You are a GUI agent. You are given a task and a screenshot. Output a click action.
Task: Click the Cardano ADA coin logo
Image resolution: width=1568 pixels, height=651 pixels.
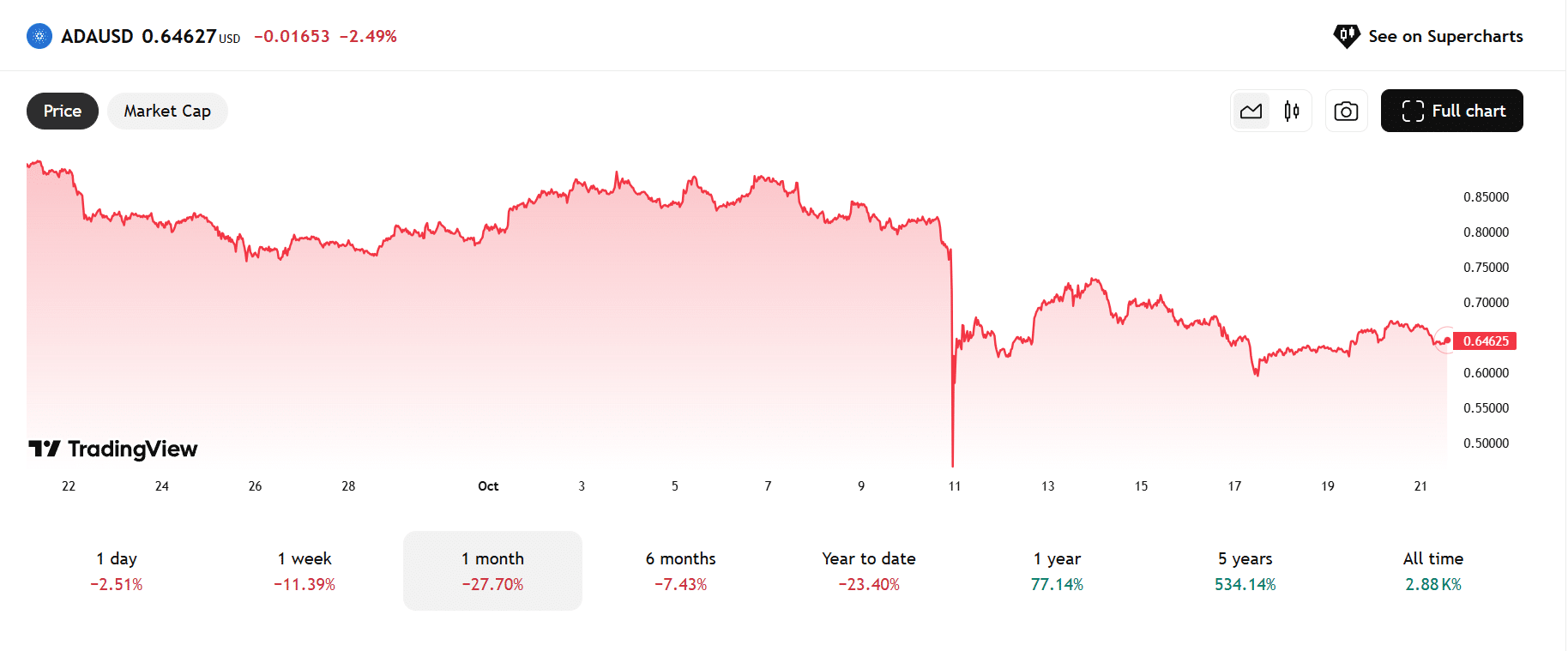coord(39,36)
